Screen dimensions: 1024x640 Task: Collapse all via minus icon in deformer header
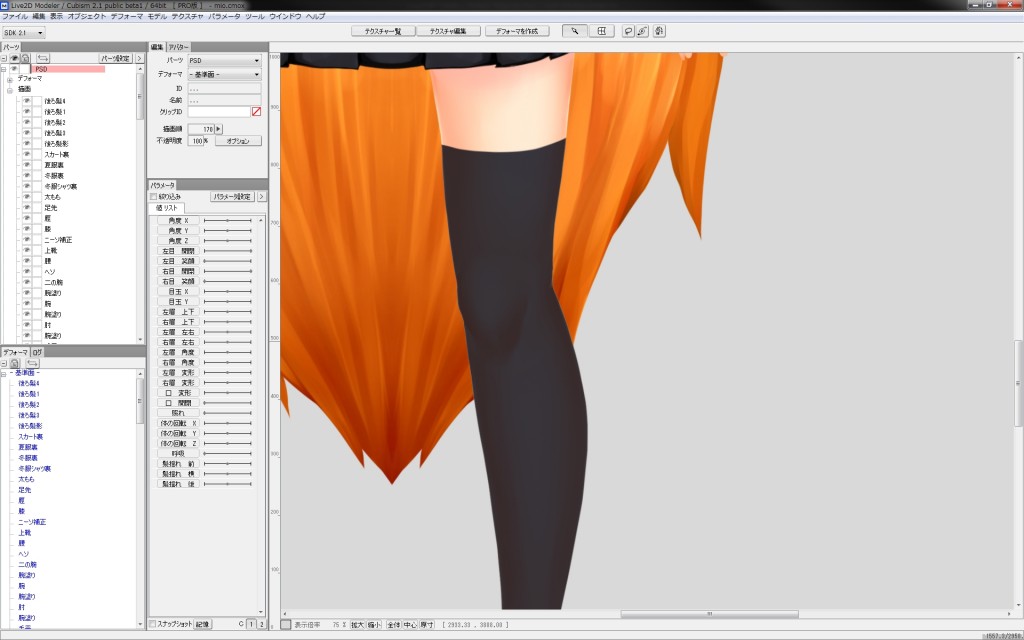[4, 363]
